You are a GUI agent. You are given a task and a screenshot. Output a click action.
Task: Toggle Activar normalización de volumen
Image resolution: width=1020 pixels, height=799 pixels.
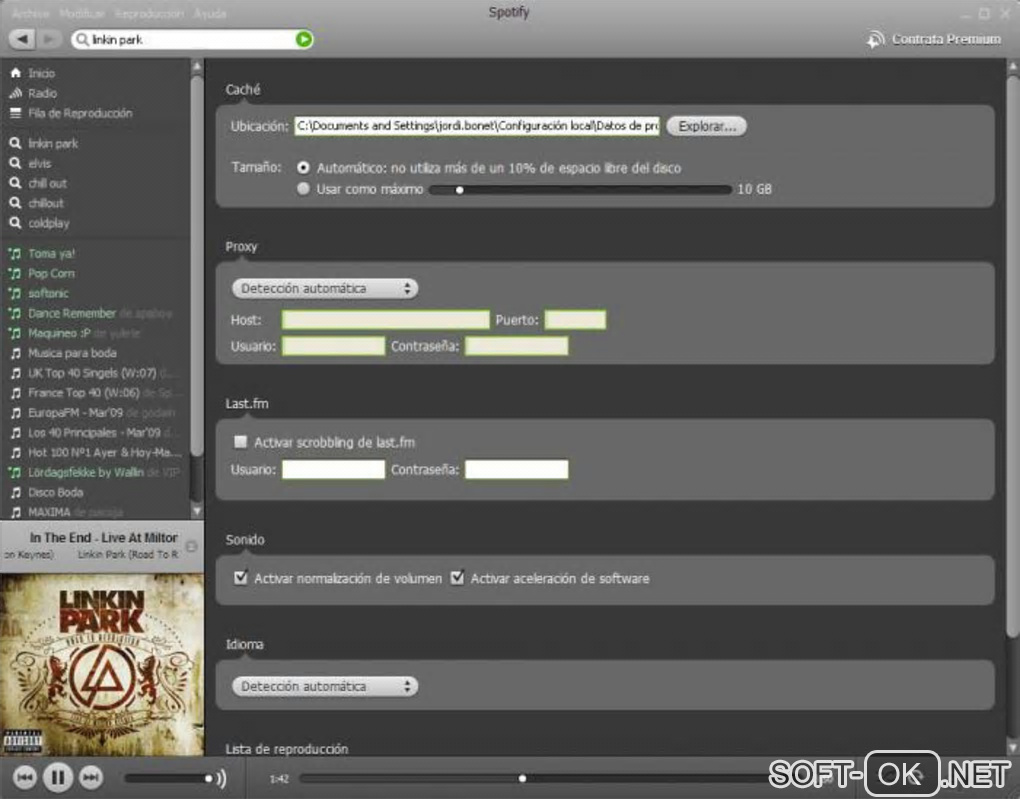click(x=241, y=578)
